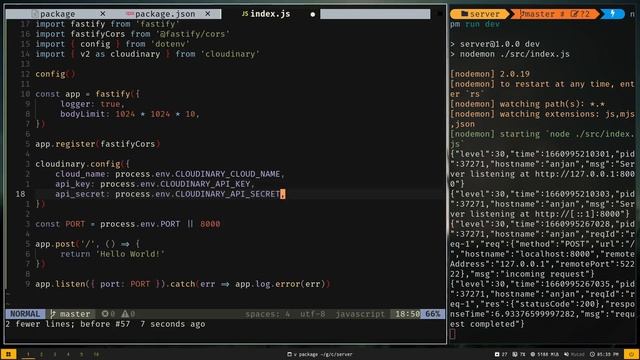Click the current line number 18
This screenshot has height=360, width=640.
20,194
